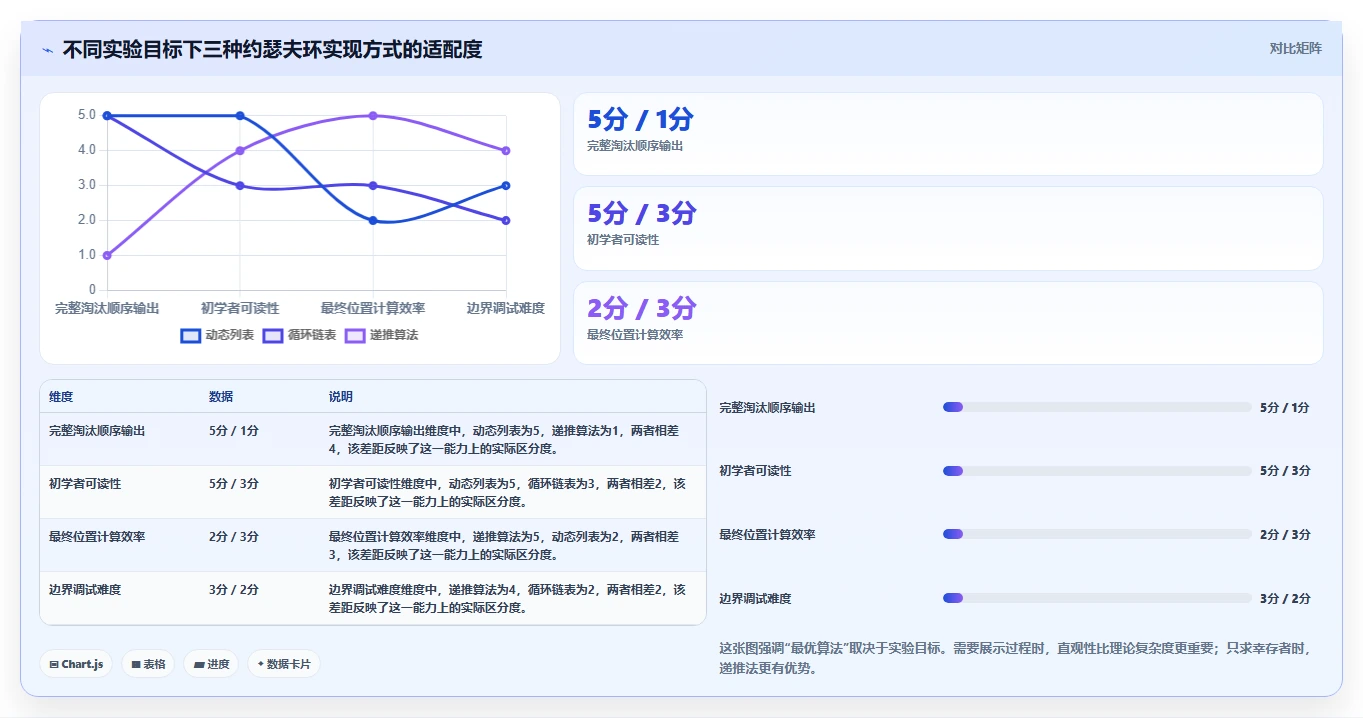The height and width of the screenshot is (718, 1363).
Task: Click the description starting 边界调试难度维度中 in the table
Action: (x=507, y=598)
